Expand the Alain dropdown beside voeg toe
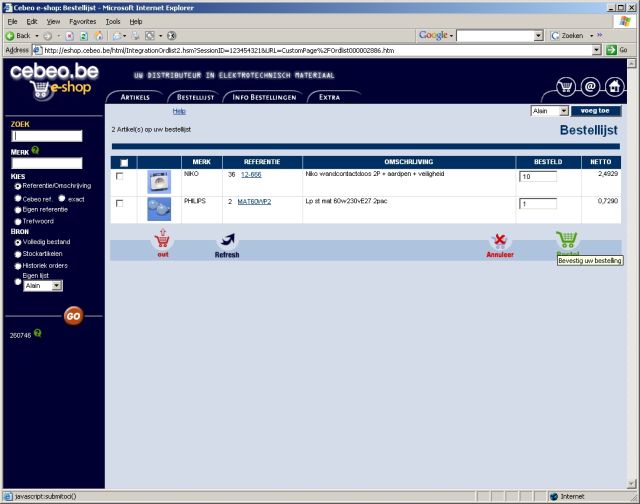Viewport: 640px width, 504px height. [563, 111]
